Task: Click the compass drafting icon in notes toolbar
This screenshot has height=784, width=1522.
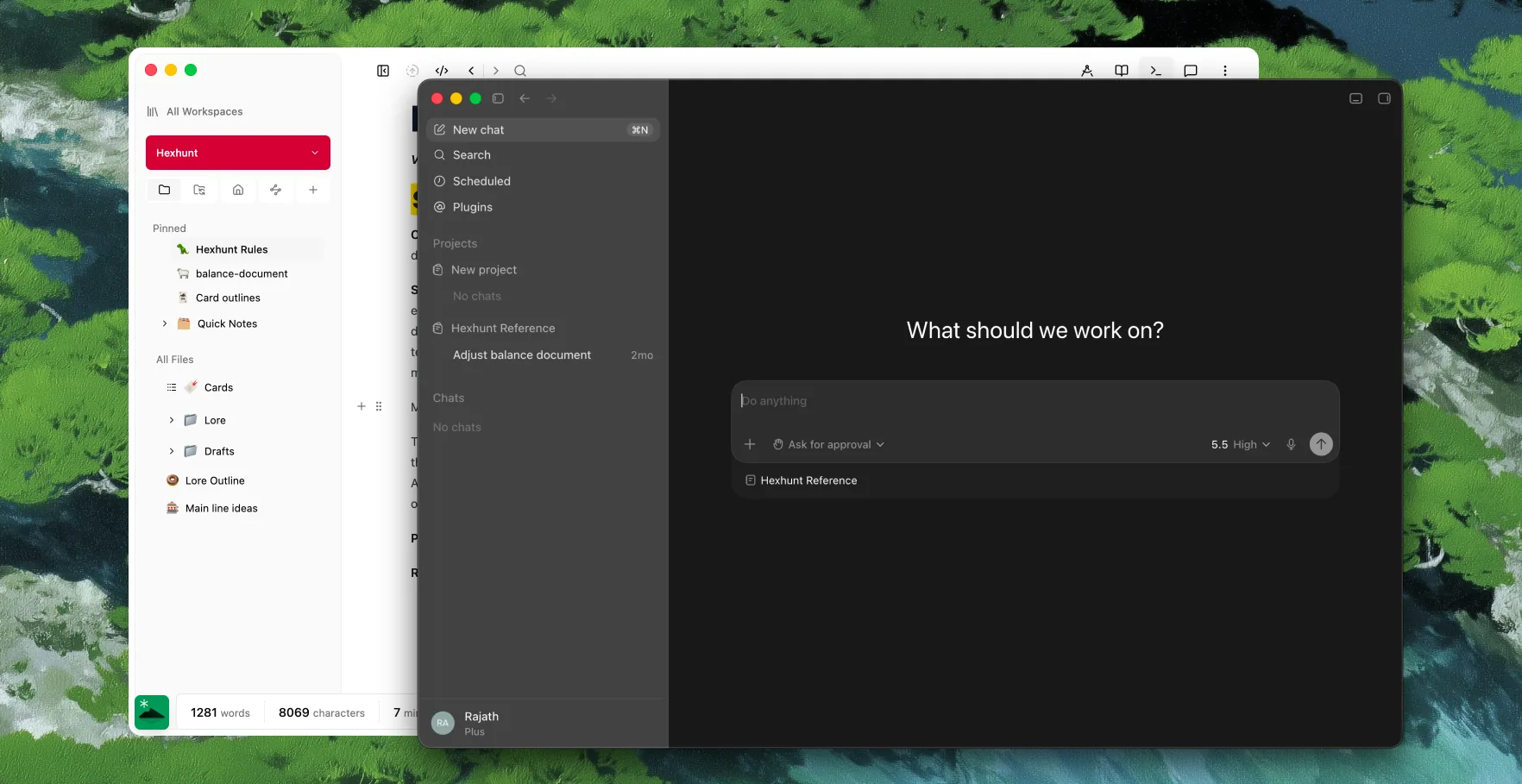Action: pos(1087,71)
